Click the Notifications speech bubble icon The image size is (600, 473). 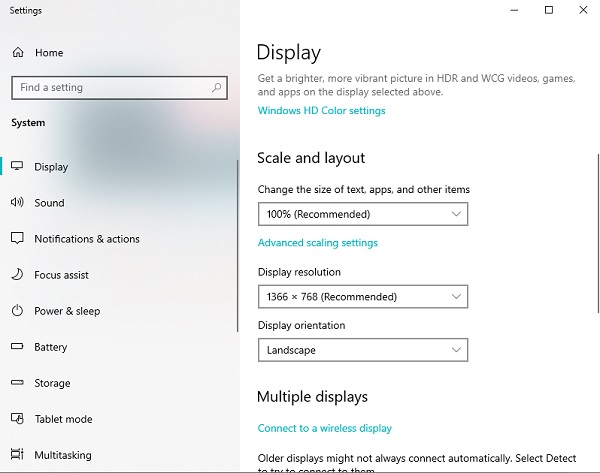(x=17, y=238)
